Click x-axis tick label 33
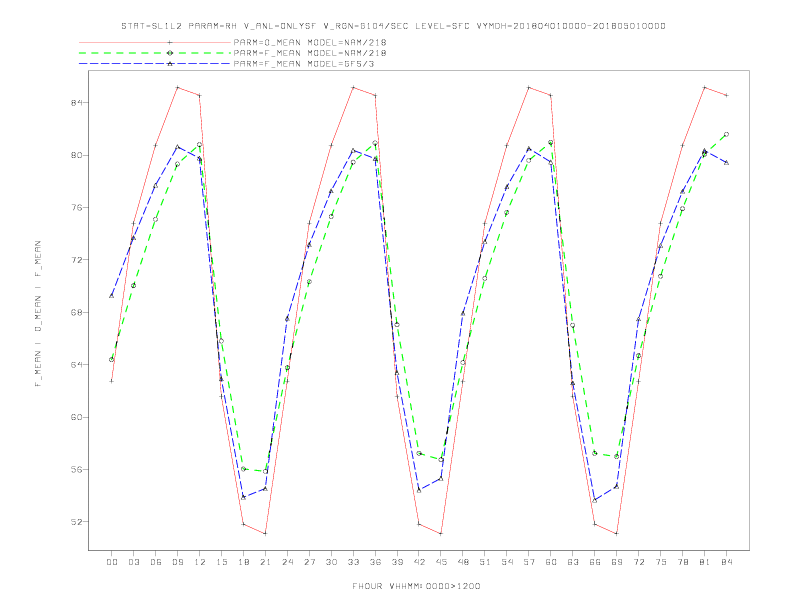Image resolution: width=792 pixels, height=612 pixels. point(353,562)
